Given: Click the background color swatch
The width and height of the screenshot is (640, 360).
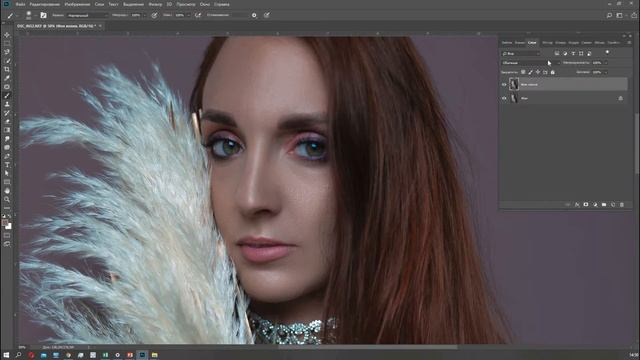Looking at the screenshot, I should 9,226.
